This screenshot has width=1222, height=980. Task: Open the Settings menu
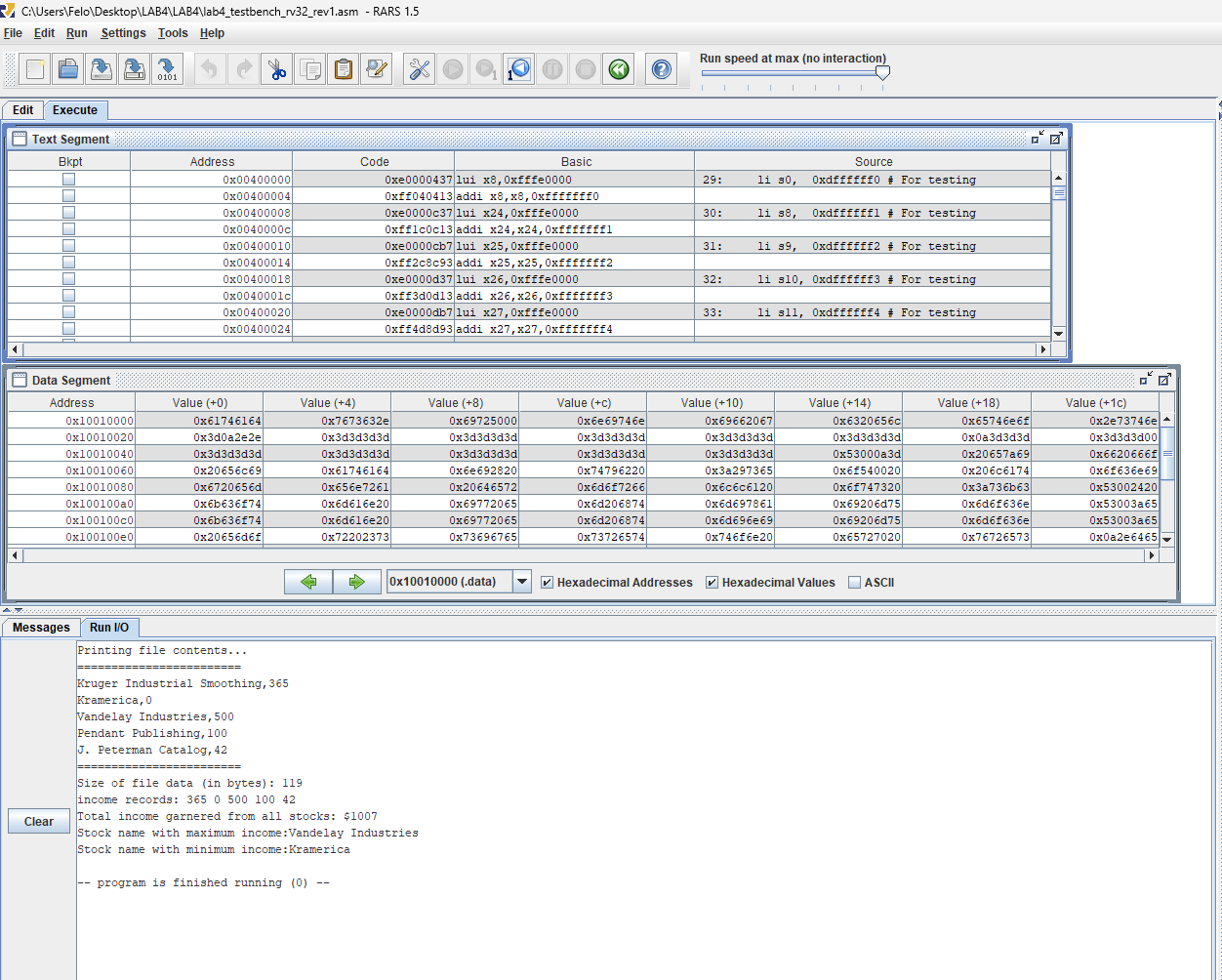pyautogui.click(x=123, y=33)
